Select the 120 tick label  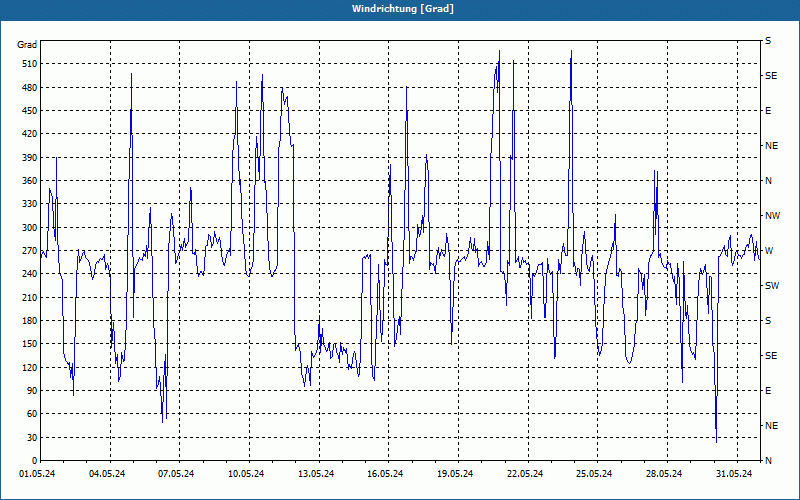click(x=31, y=367)
